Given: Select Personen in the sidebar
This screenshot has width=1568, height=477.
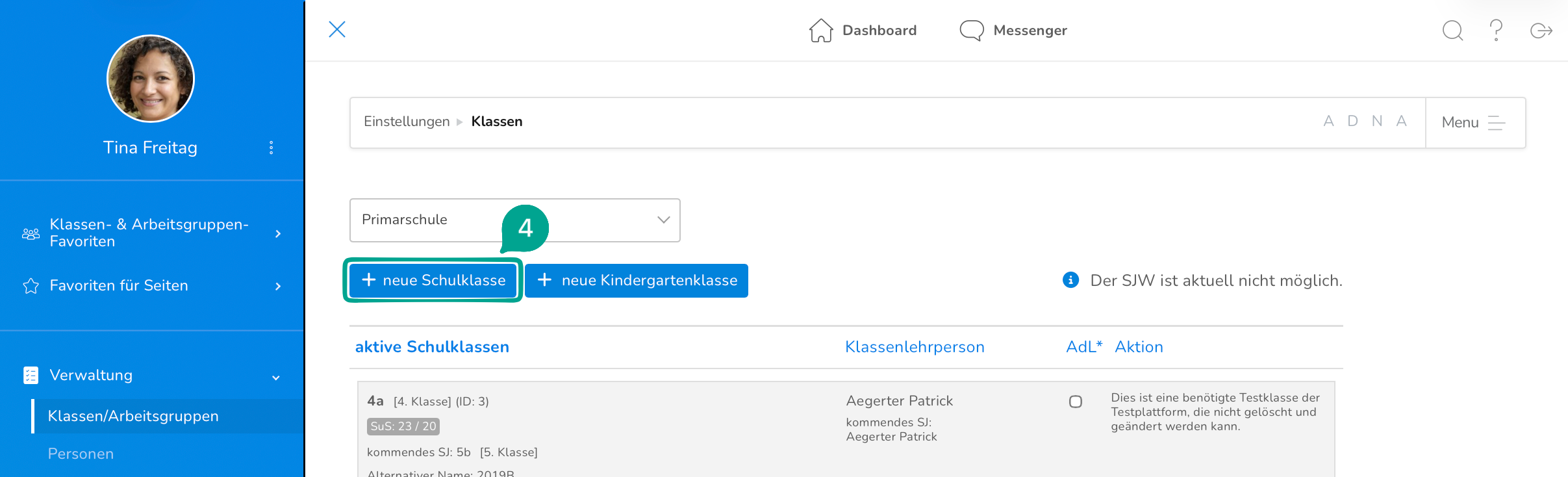Looking at the screenshot, I should click(81, 454).
